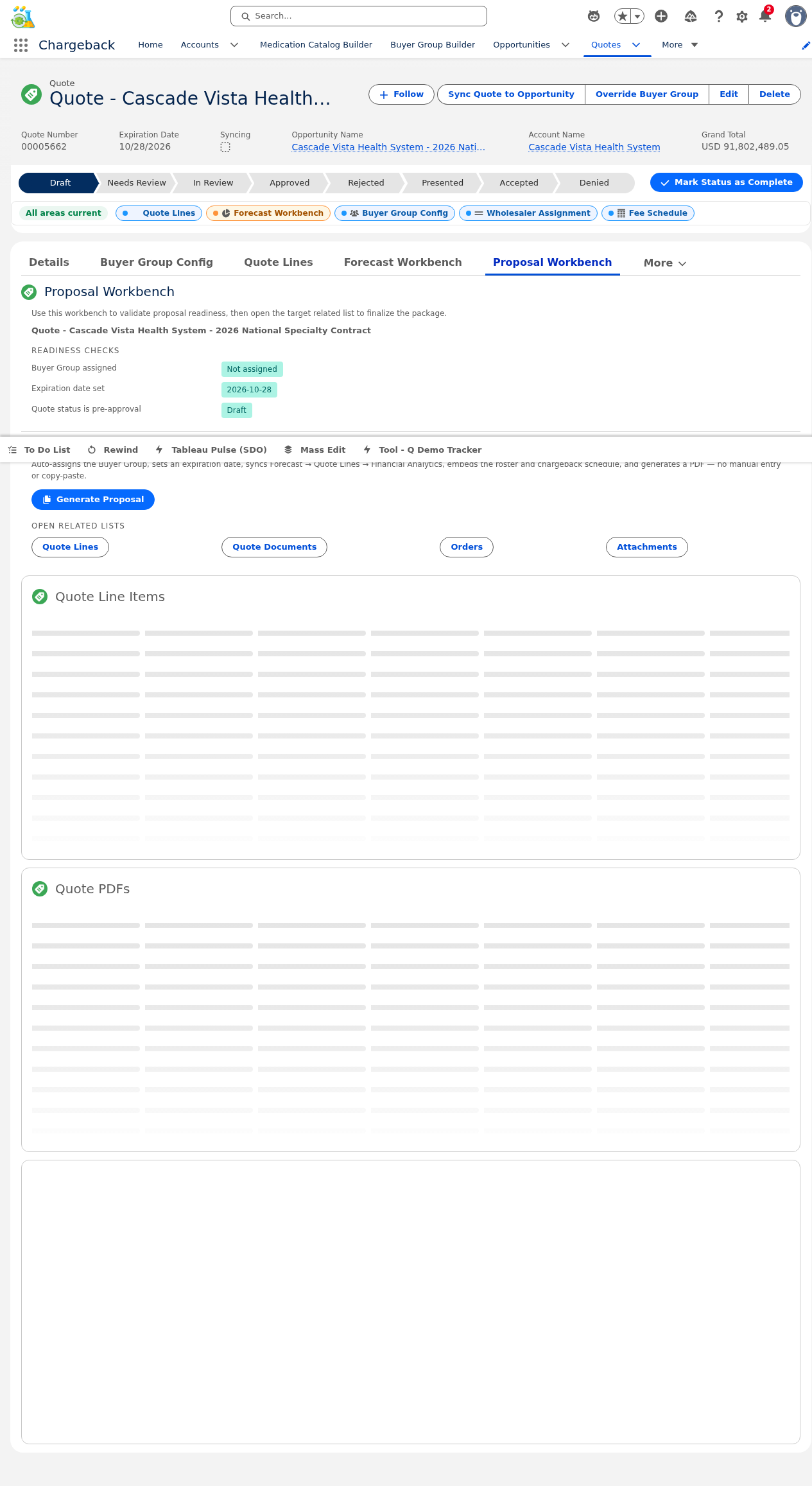Open Buyer Group Builder tab
812x1486 pixels.
pos(433,45)
